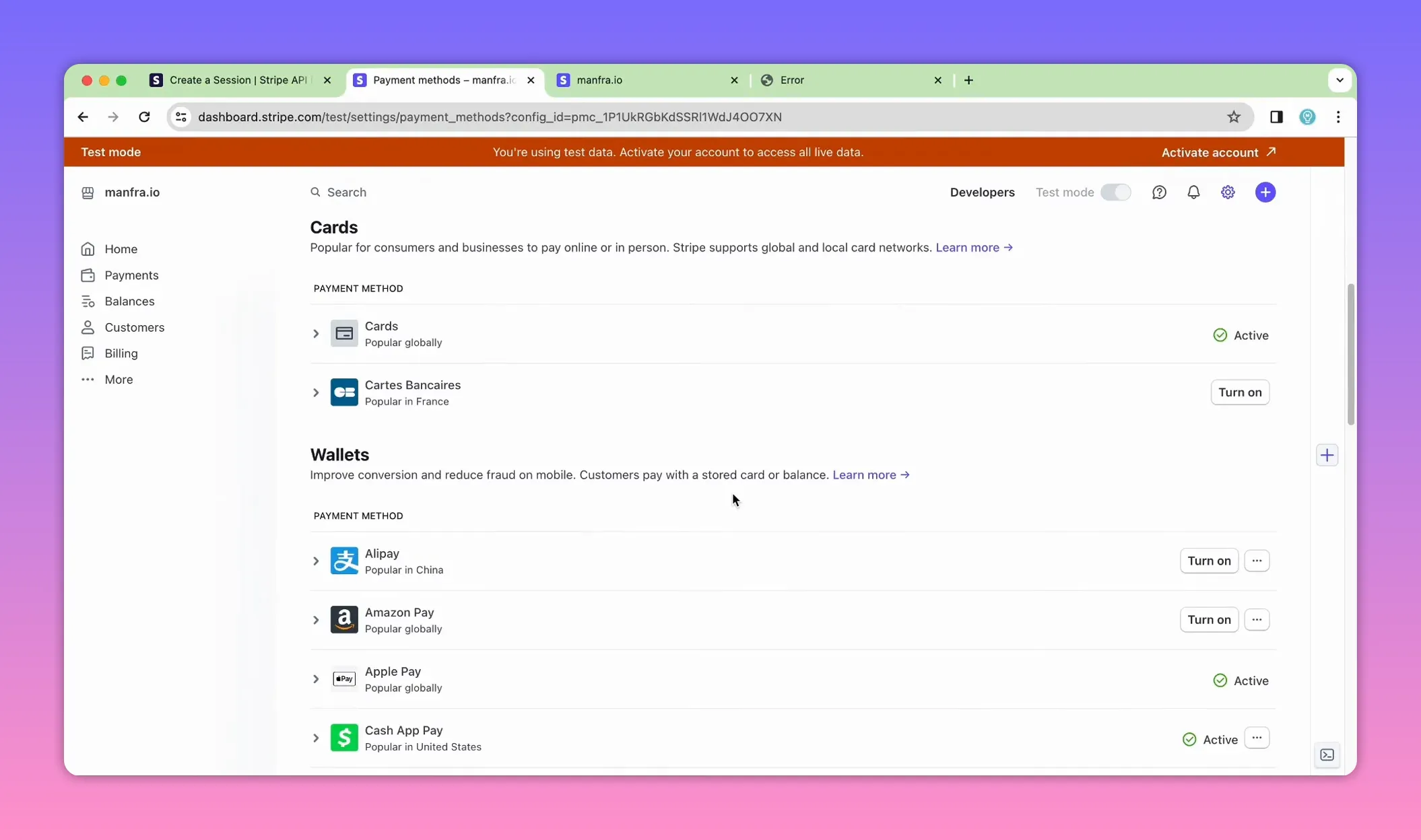Select Payments in the sidebar
The width and height of the screenshot is (1421, 840).
[129, 275]
